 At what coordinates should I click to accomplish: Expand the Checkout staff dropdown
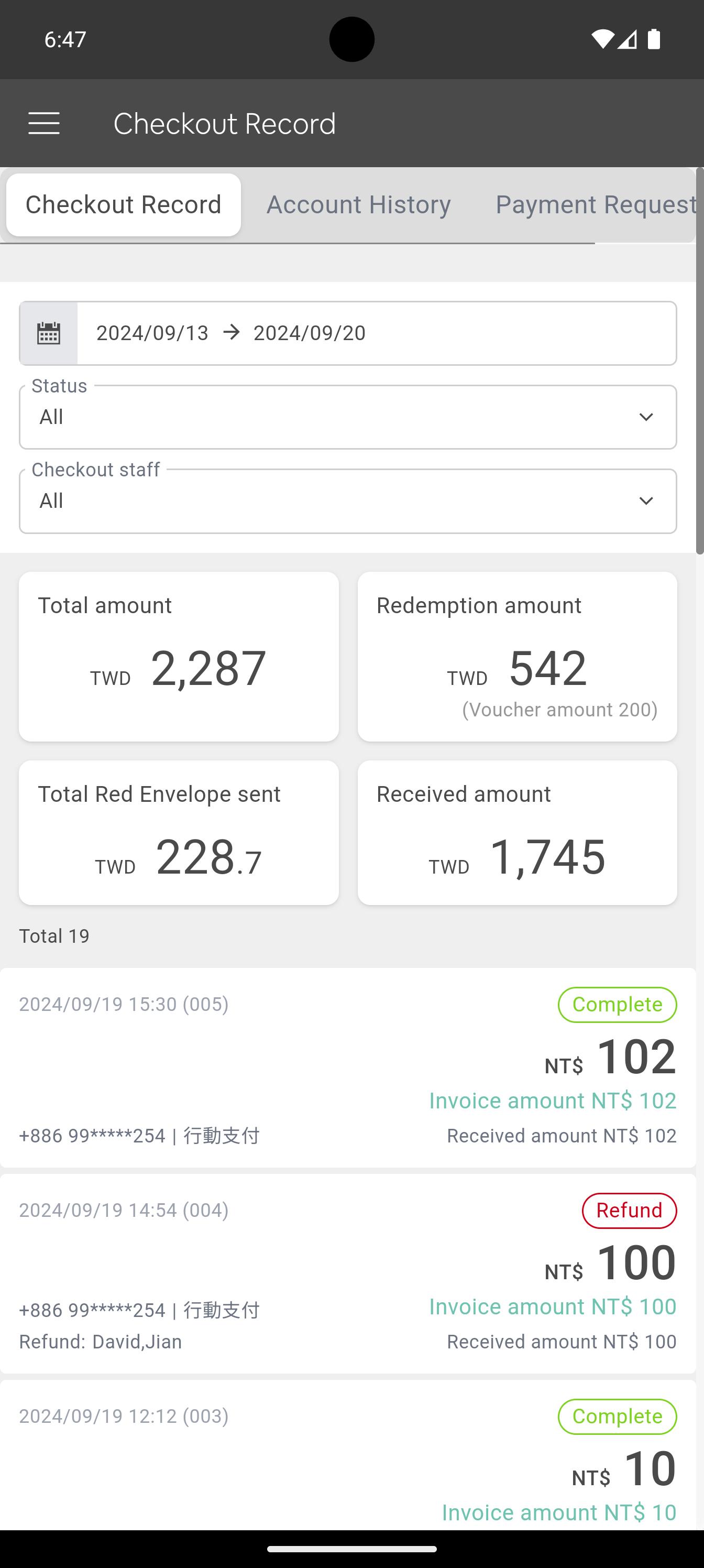[348, 501]
